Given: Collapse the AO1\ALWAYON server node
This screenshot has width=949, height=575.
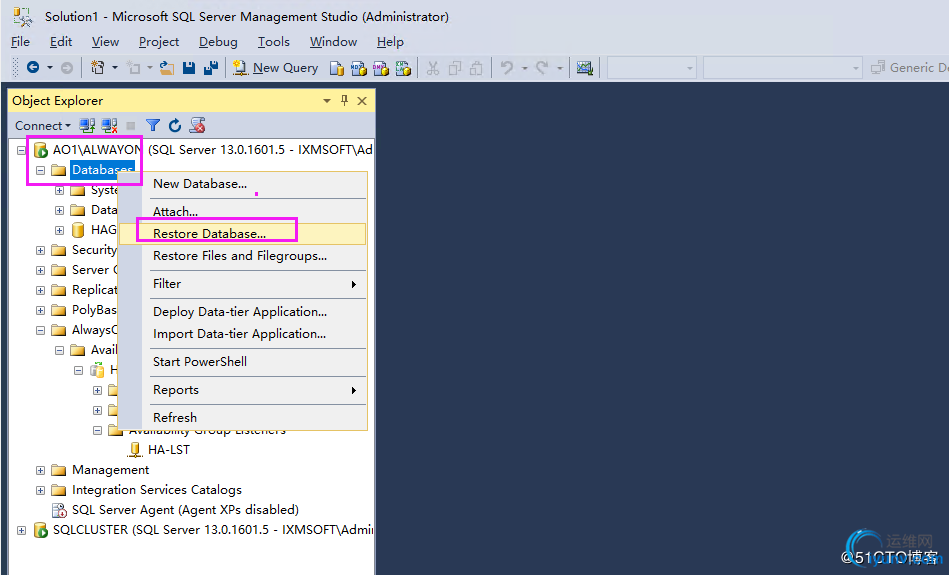Looking at the screenshot, I should click(x=21, y=150).
